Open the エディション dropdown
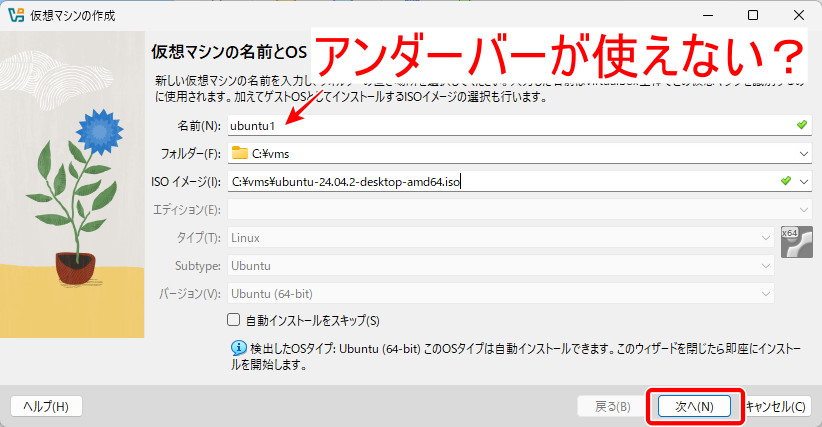This screenshot has width=822, height=427. 520,210
